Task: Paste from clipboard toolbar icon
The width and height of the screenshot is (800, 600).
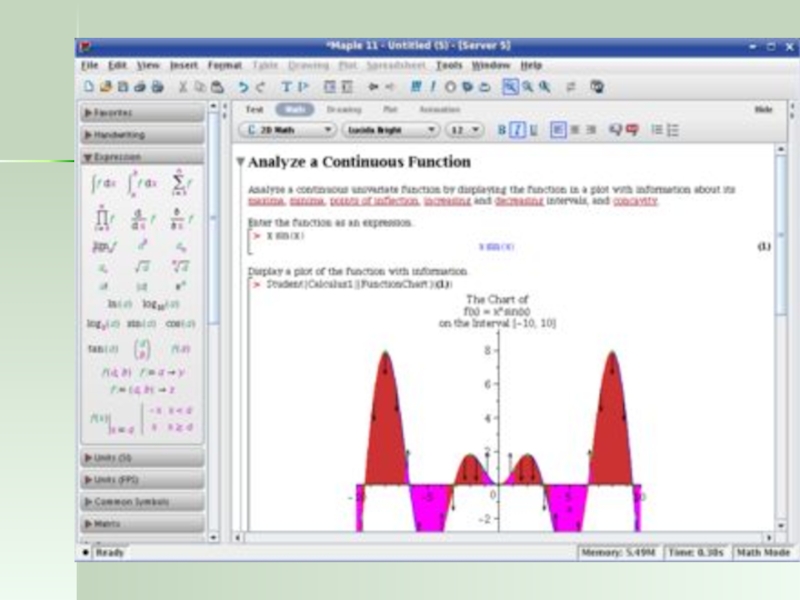Action: [x=217, y=87]
